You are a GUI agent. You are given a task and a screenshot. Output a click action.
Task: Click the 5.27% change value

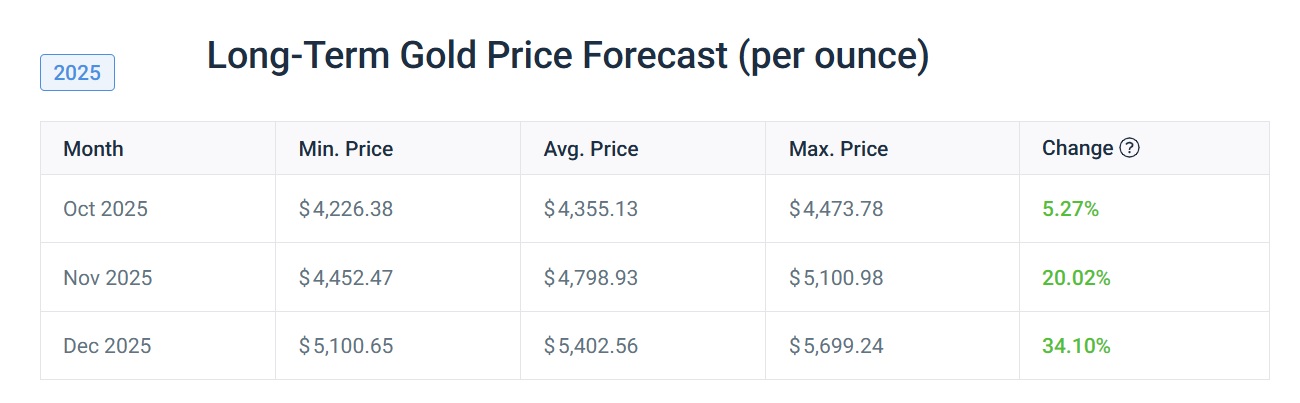(x=1070, y=209)
